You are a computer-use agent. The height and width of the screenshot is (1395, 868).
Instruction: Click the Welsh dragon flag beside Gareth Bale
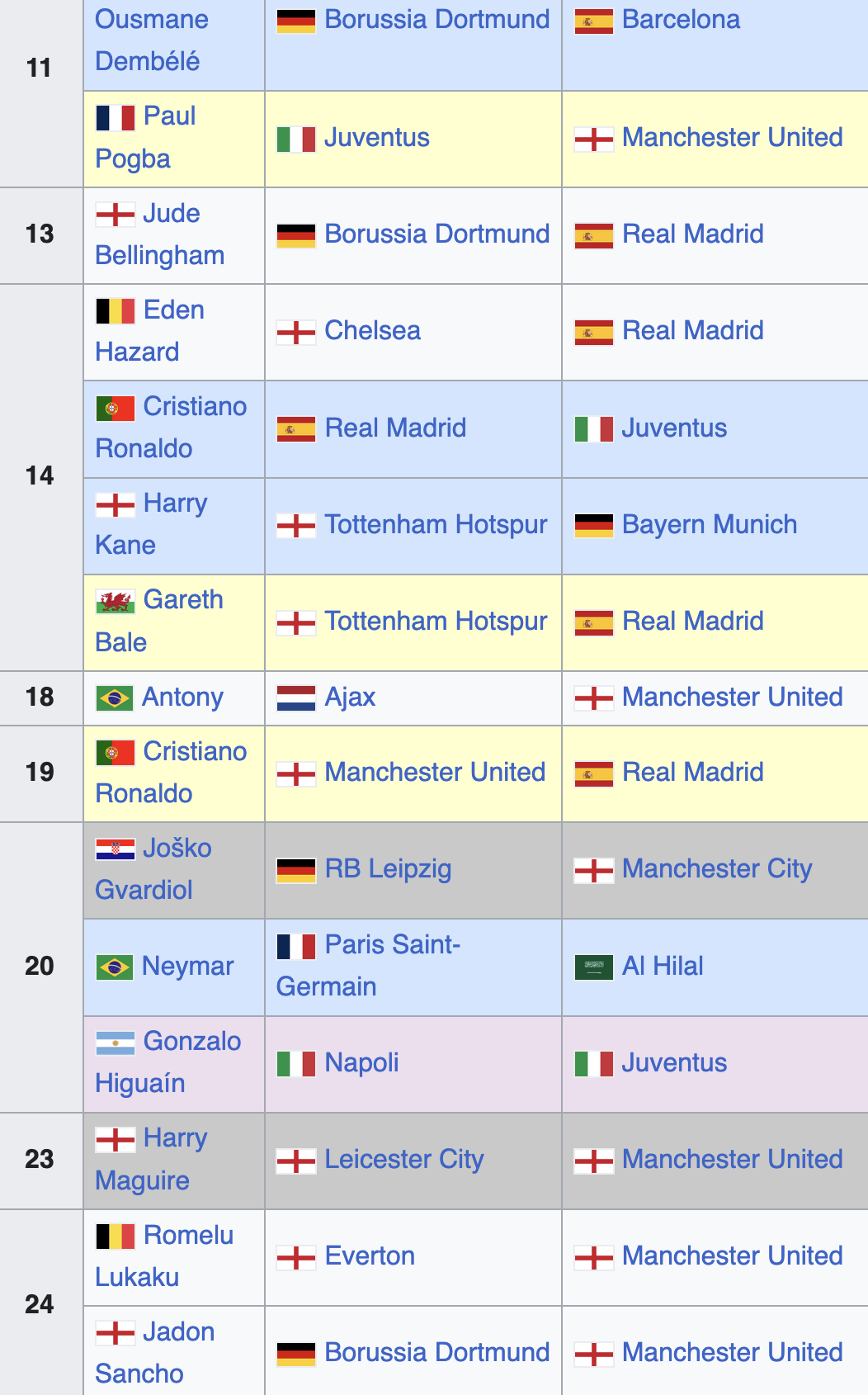pos(115,601)
